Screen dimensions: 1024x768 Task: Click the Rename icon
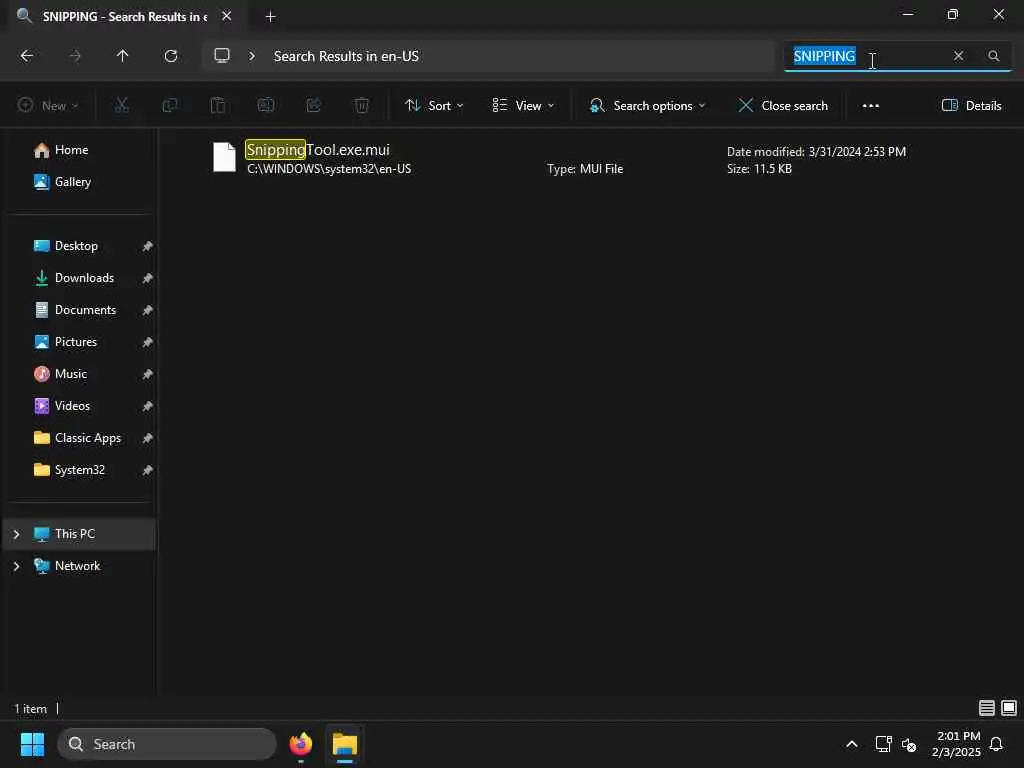pyautogui.click(x=266, y=105)
